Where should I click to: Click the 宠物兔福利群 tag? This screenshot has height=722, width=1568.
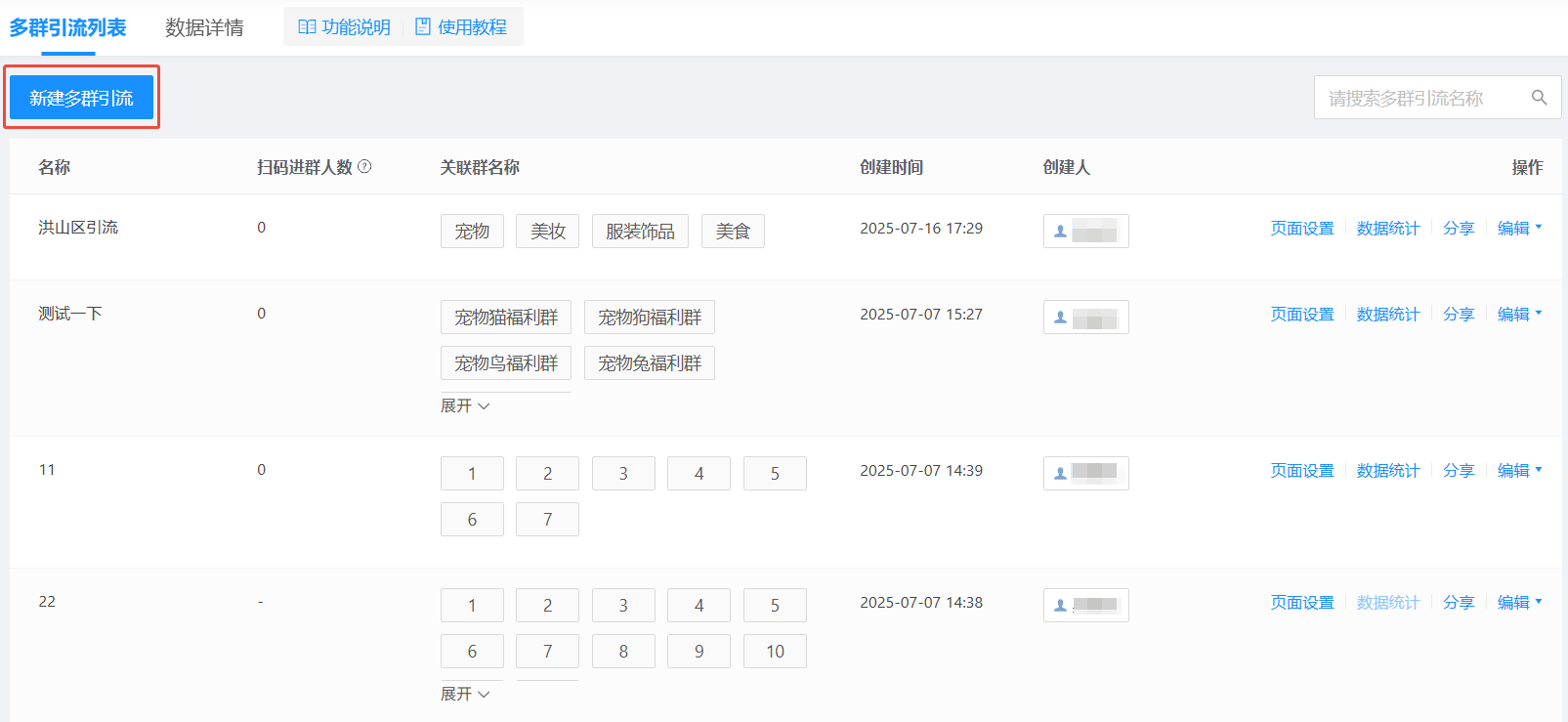coord(650,363)
